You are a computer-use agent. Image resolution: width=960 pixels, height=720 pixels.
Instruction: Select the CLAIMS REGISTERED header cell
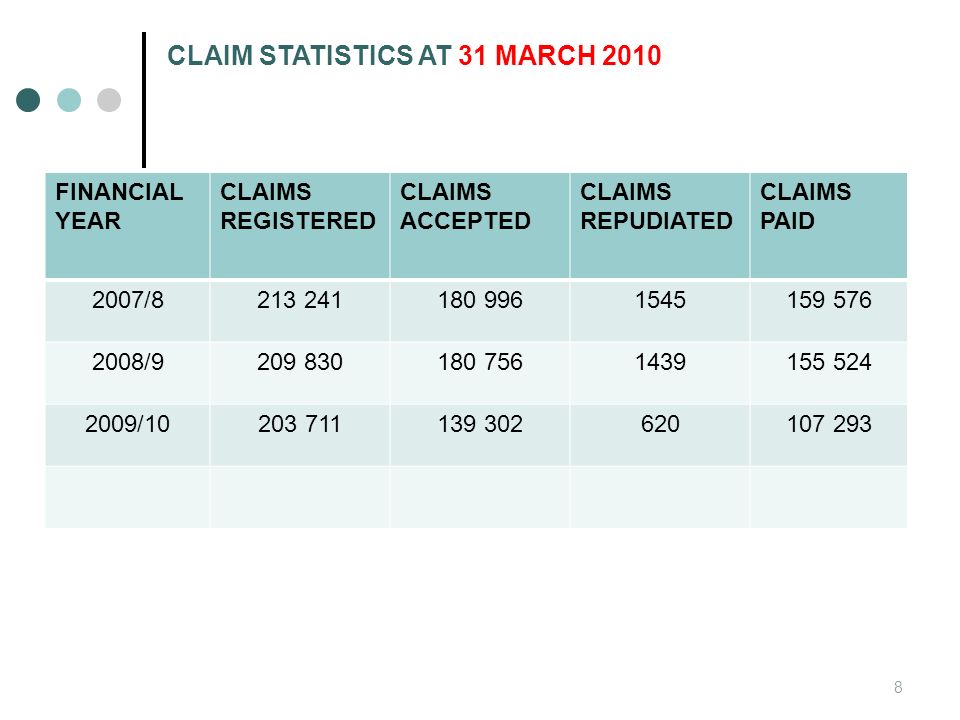(300, 226)
